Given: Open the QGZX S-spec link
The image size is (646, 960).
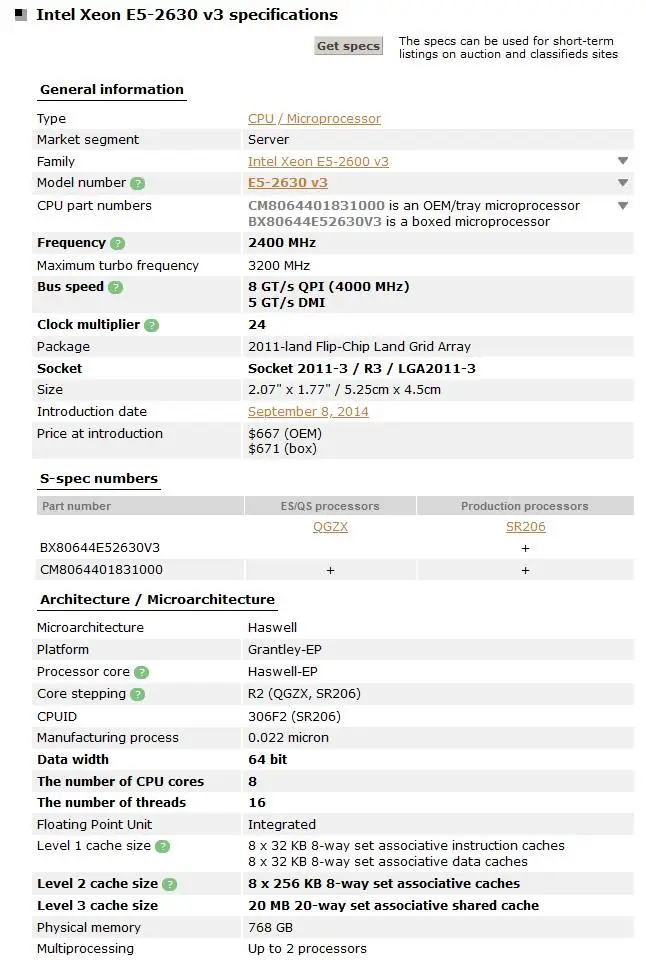Looking at the screenshot, I should (x=330, y=527).
